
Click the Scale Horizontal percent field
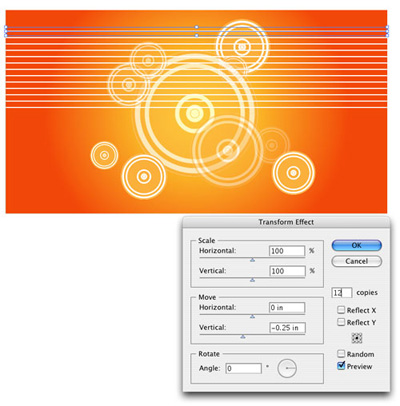[287, 251]
